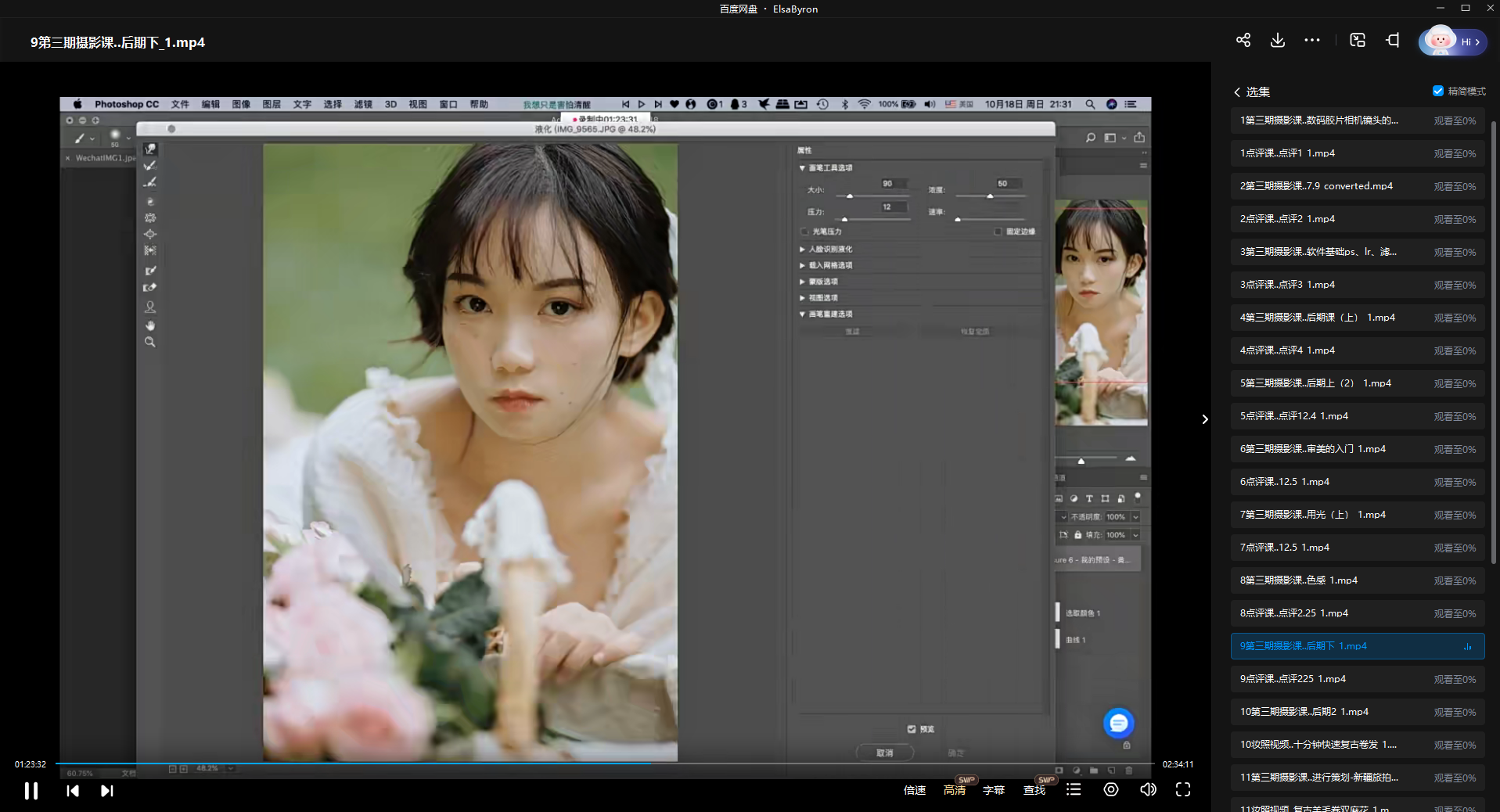Open the 视图 menu in Photoshop
This screenshot has width=1500, height=812.
(x=418, y=104)
